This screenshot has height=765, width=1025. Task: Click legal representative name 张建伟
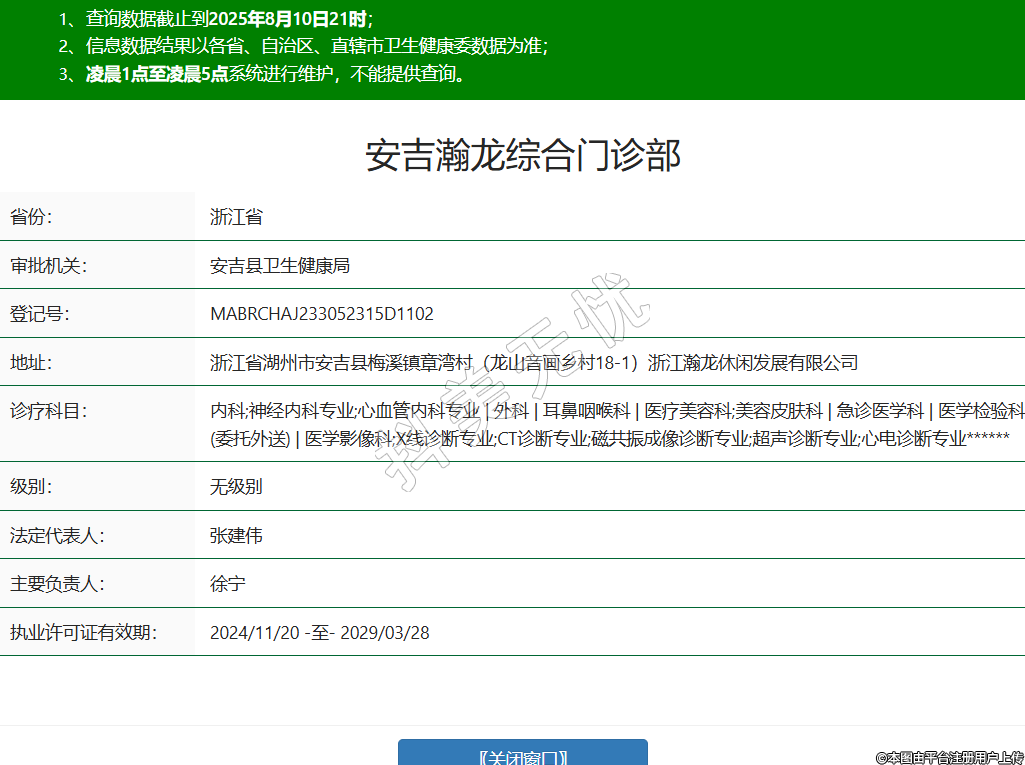click(x=236, y=536)
